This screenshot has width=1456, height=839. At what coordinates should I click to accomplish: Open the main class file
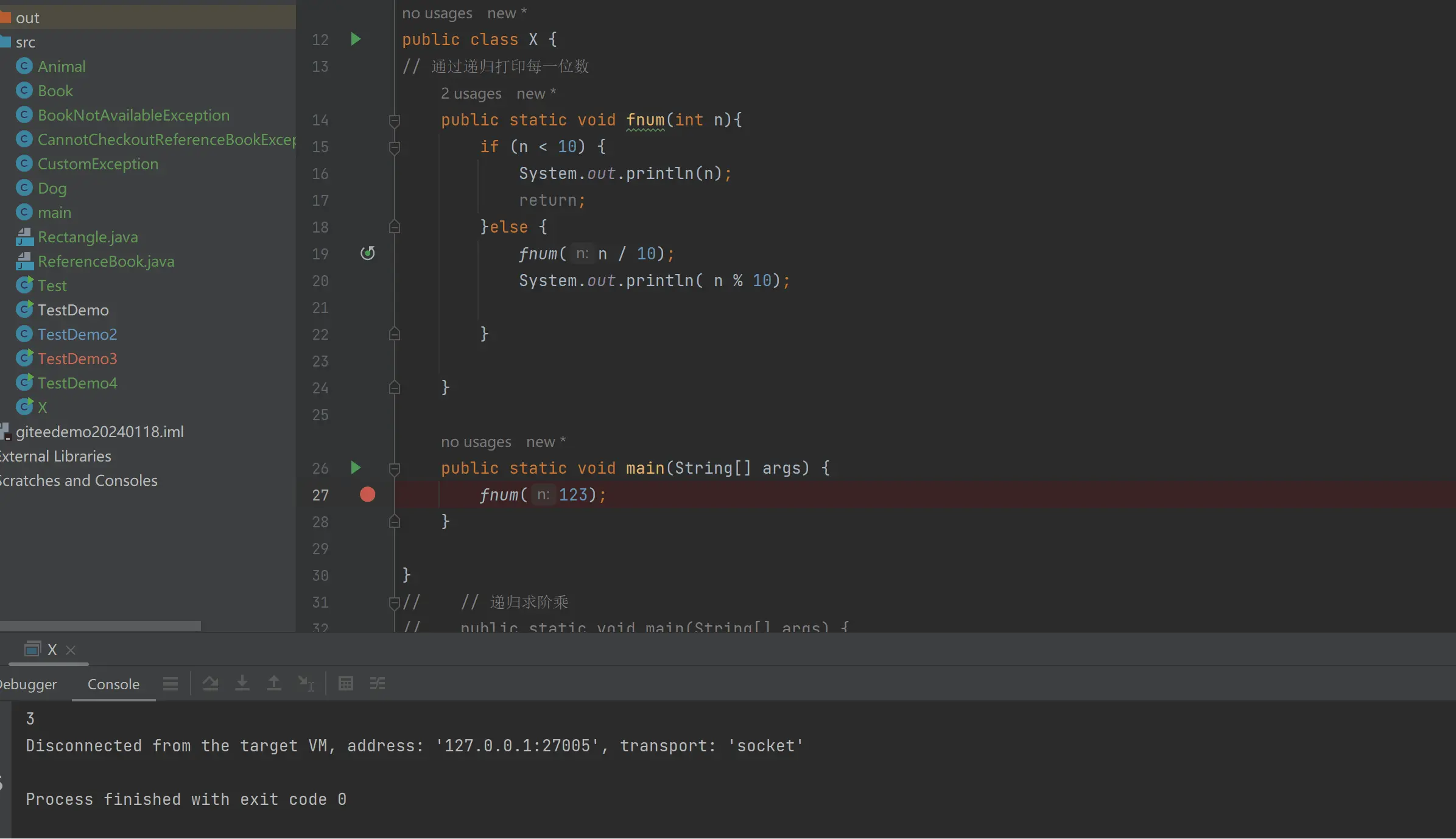point(54,212)
